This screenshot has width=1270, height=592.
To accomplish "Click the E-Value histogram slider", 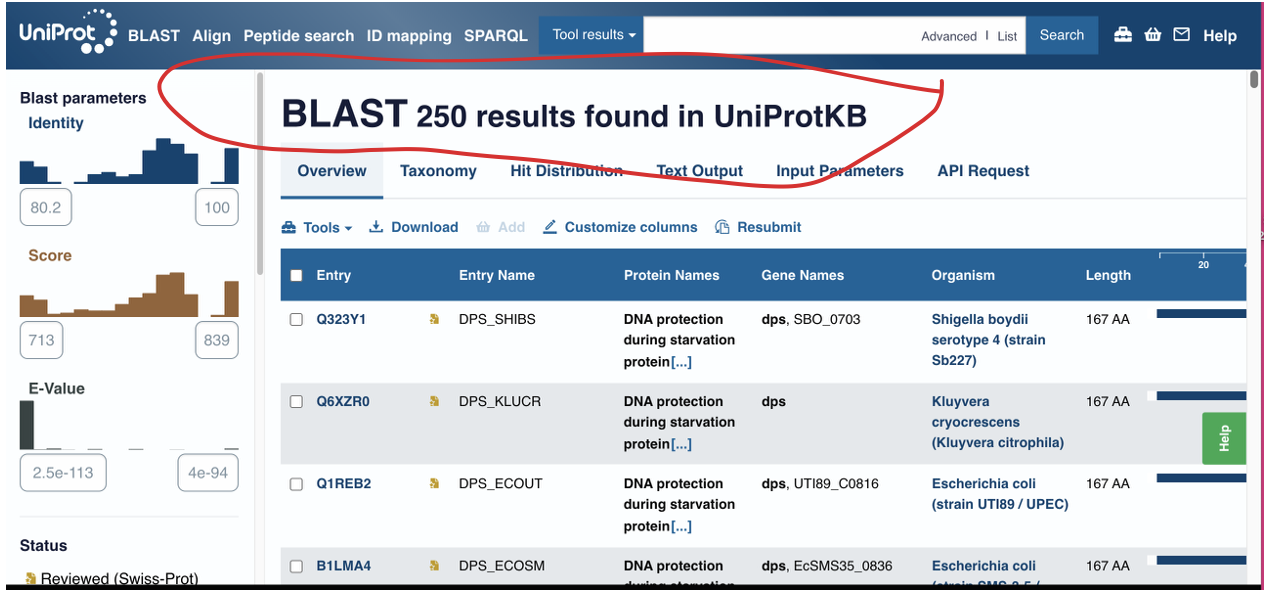I will click(129, 425).
